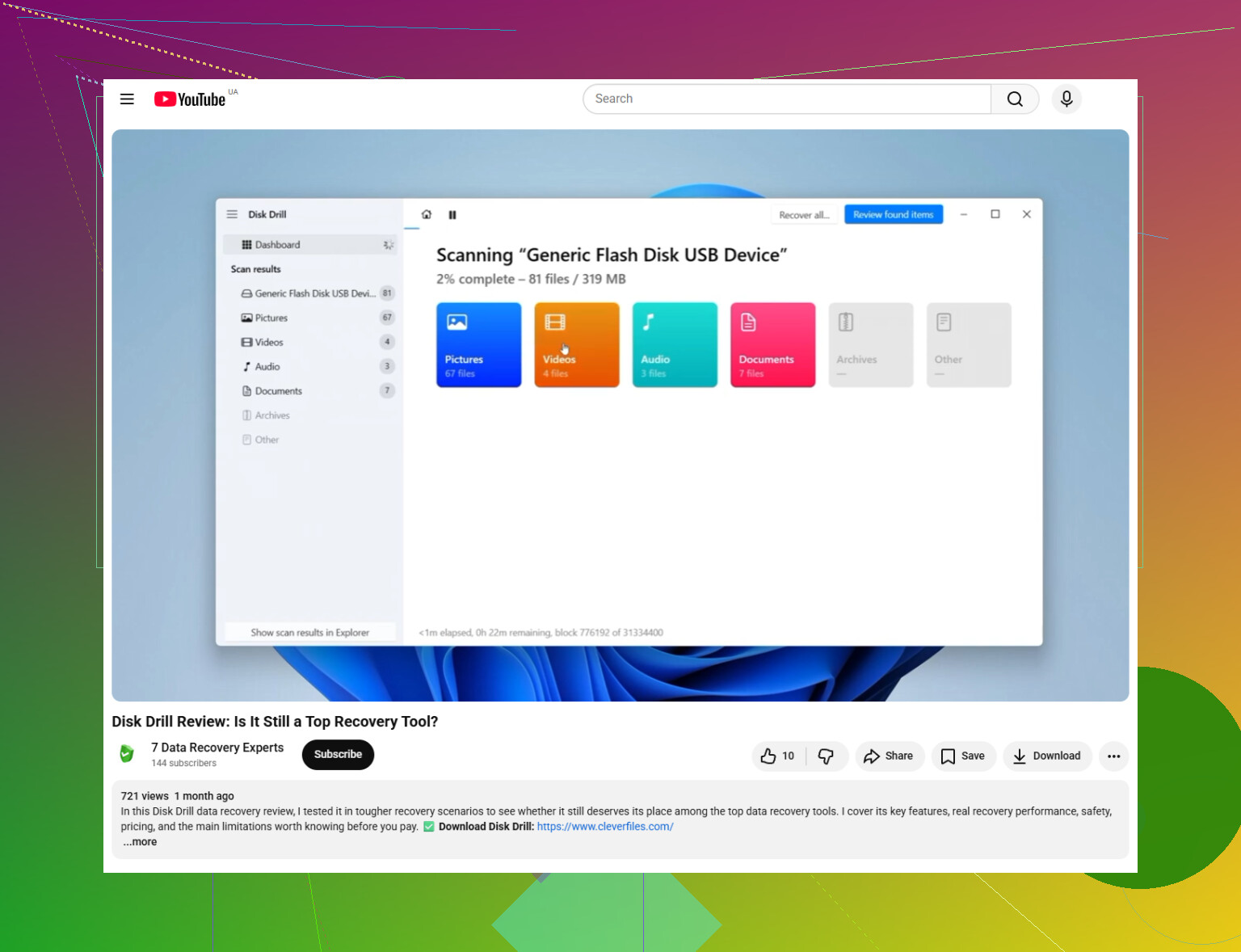1241x952 pixels.
Task: Click the Scan results heading
Action: click(256, 269)
